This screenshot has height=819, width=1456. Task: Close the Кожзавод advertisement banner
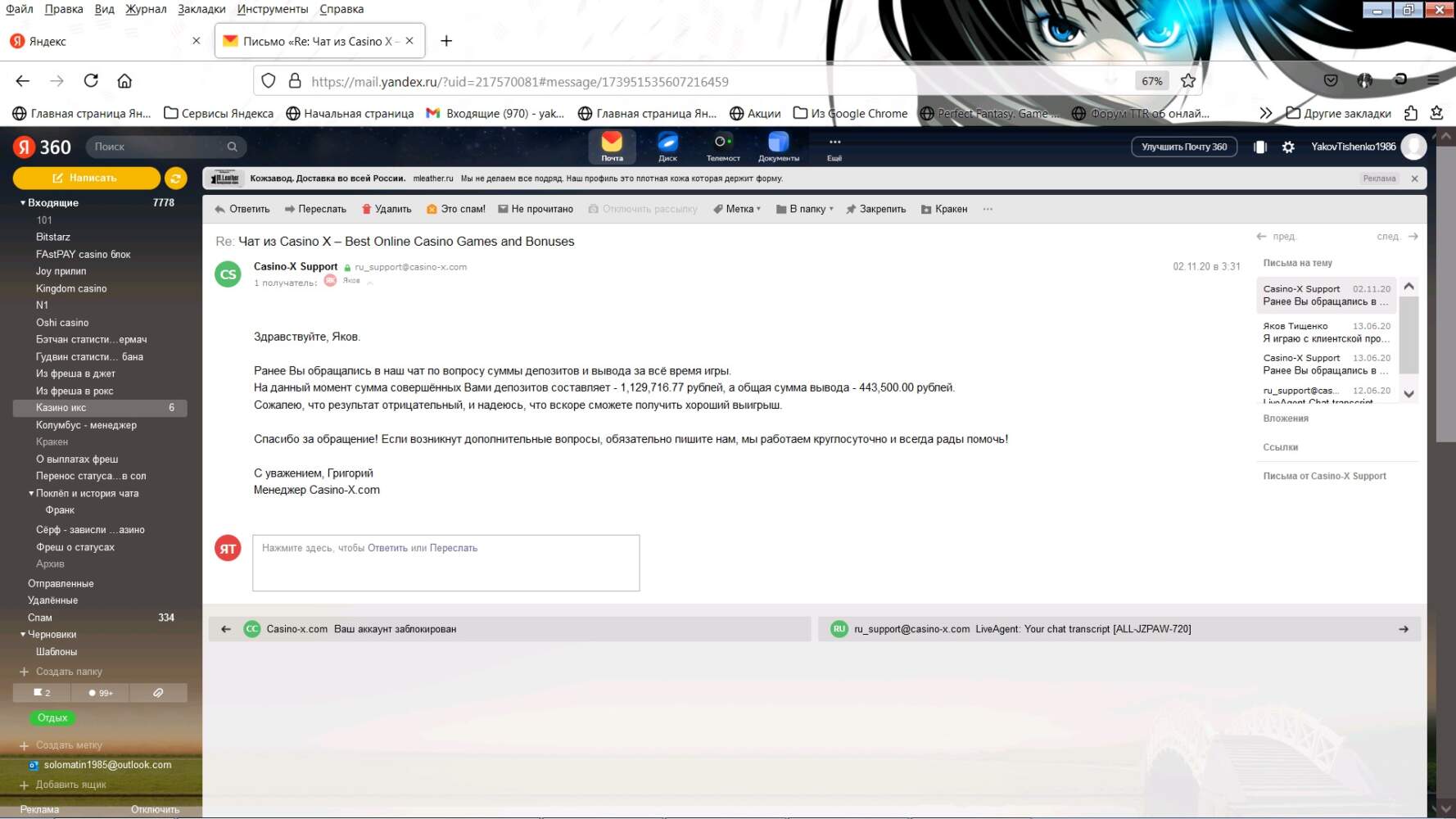click(1414, 179)
